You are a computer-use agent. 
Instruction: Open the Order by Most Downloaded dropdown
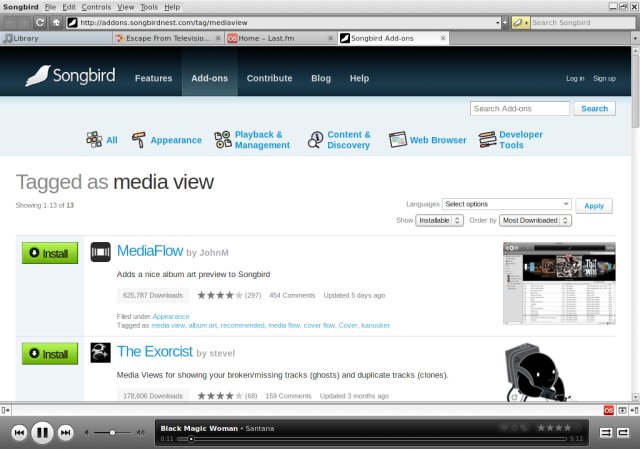[536, 220]
